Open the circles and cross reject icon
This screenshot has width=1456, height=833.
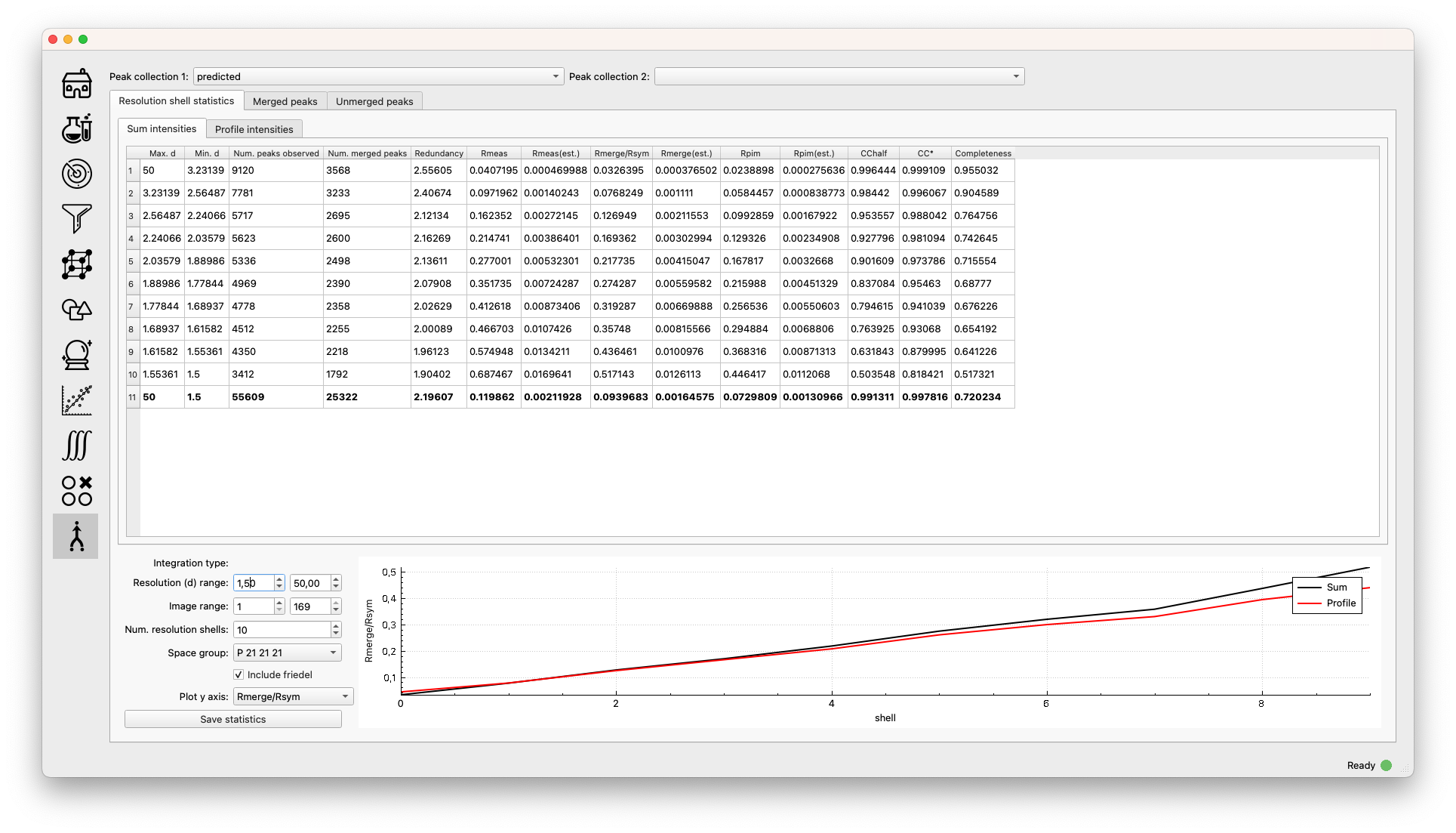tap(76, 491)
